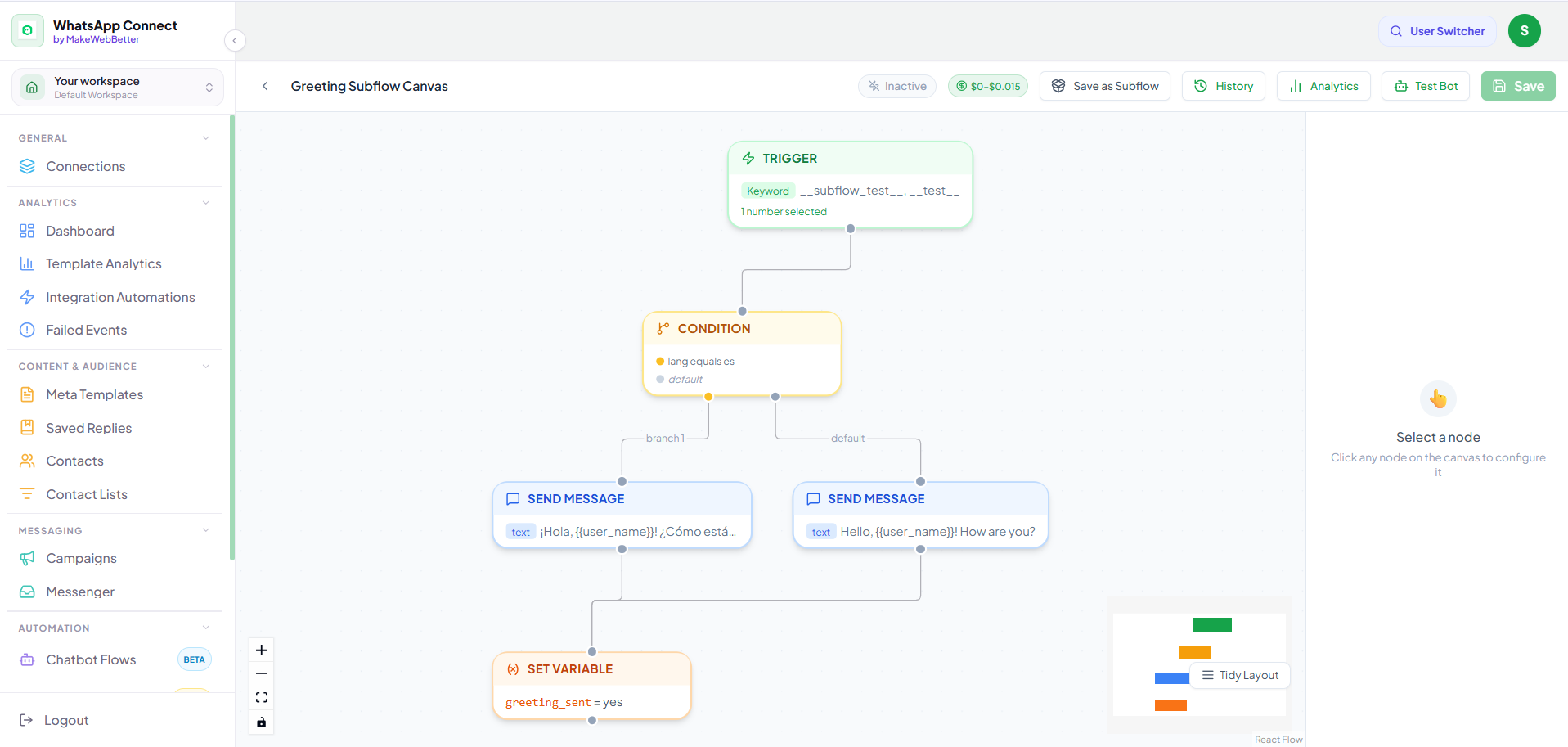Click the chat icon on Hello message node
This screenshot has width=1568, height=747.
[x=813, y=499]
